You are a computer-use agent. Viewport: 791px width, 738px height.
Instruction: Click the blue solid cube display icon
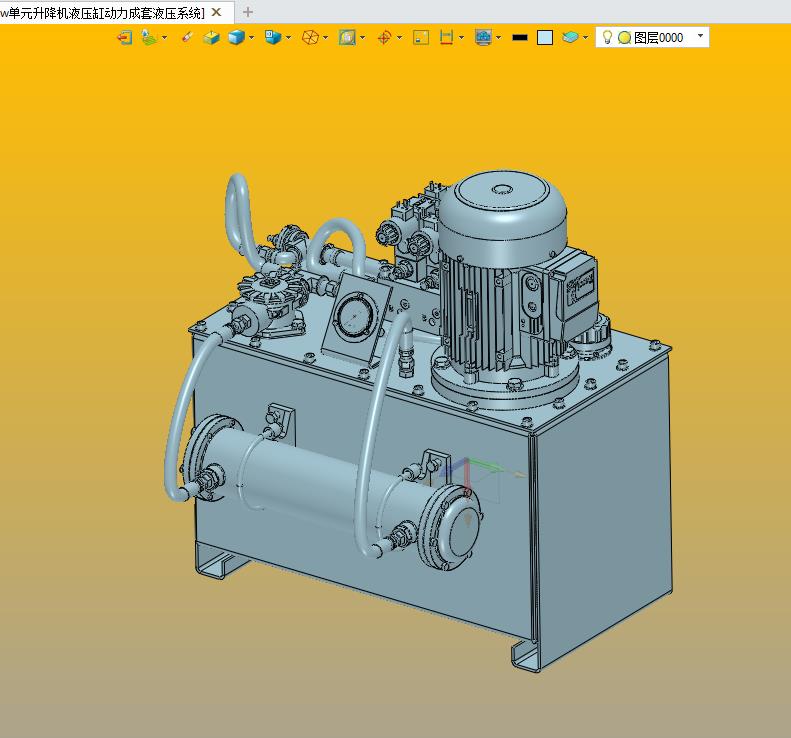236,38
